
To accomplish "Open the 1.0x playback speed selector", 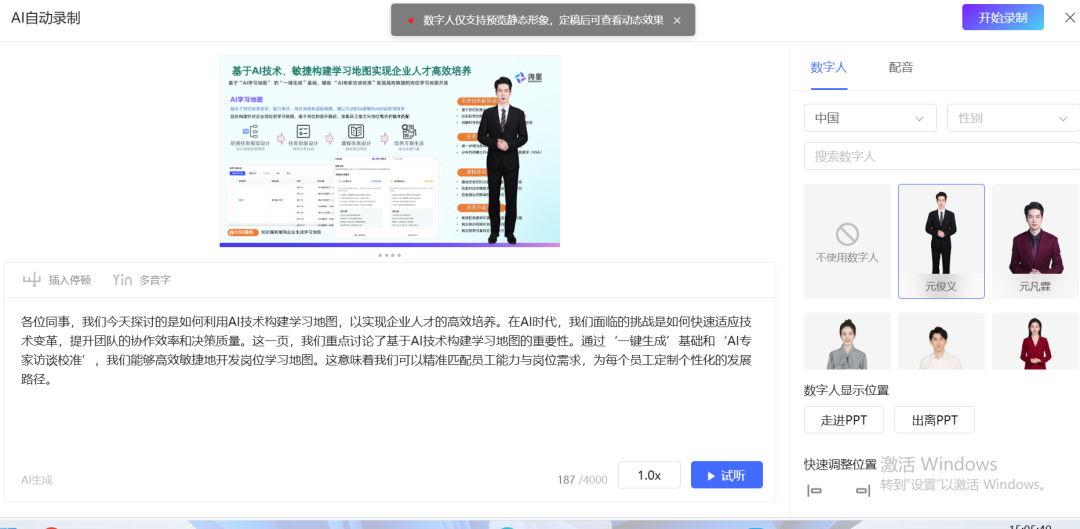I will point(649,475).
